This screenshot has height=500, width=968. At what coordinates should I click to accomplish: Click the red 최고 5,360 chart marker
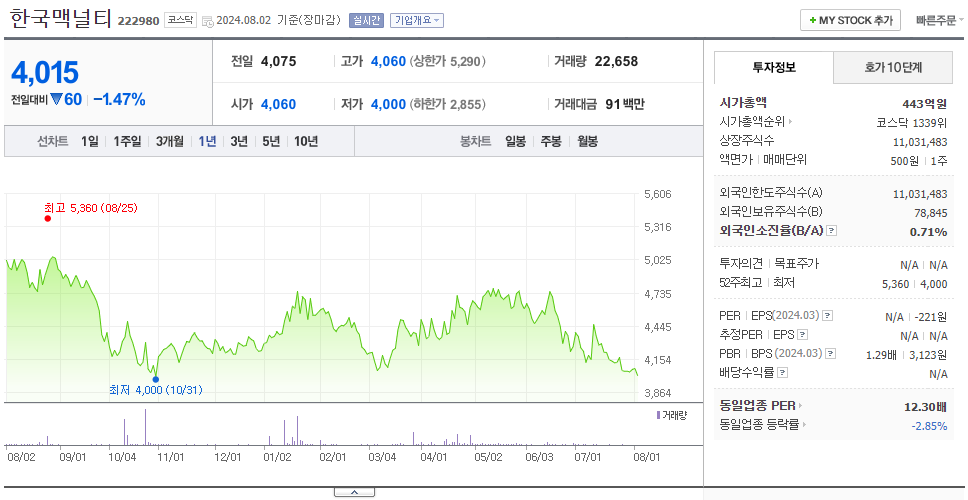[48, 218]
